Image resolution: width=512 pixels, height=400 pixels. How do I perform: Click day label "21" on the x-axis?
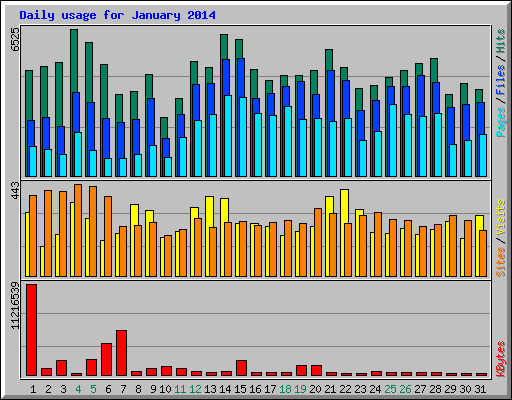click(330, 389)
